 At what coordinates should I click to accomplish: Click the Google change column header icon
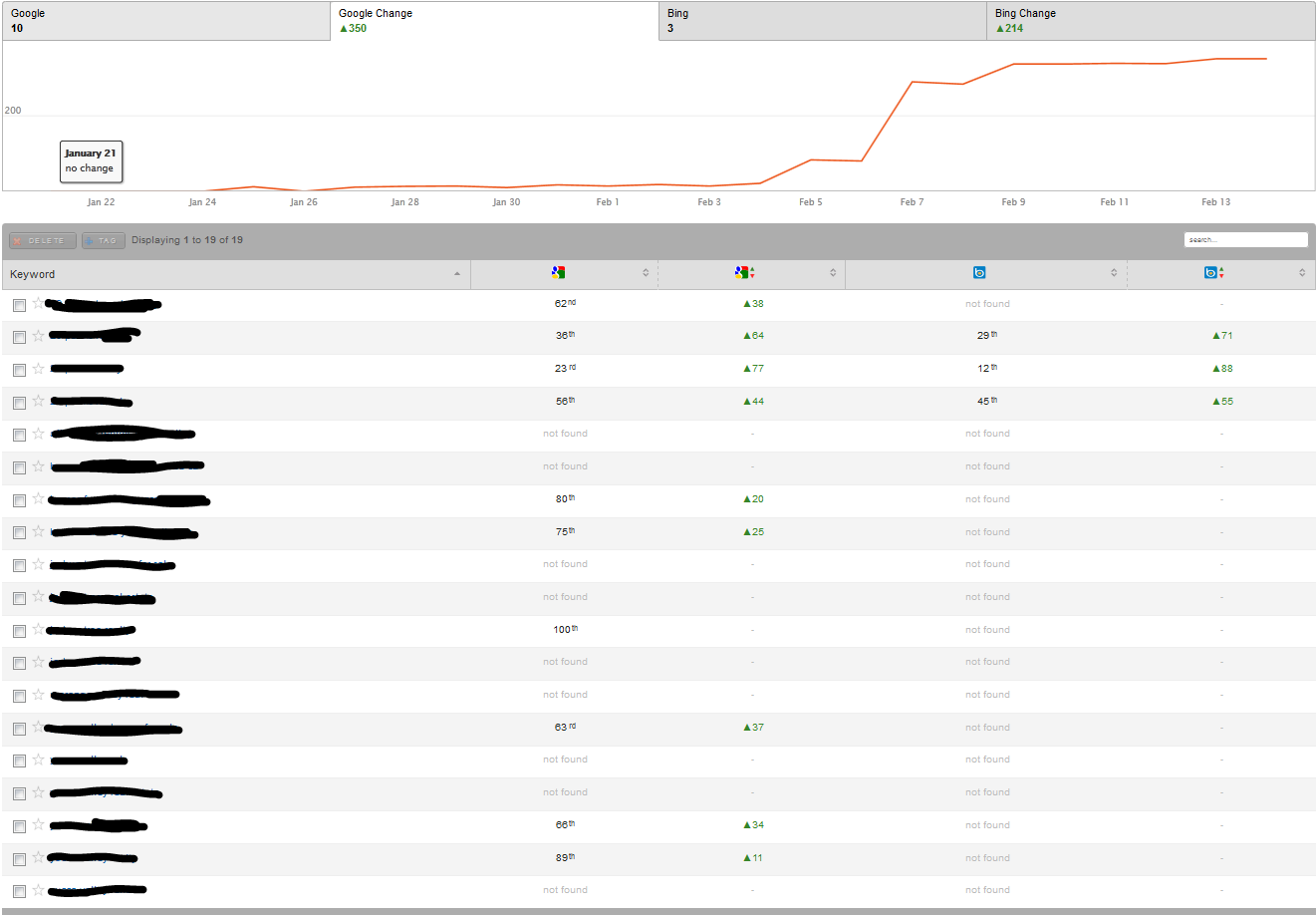click(743, 272)
